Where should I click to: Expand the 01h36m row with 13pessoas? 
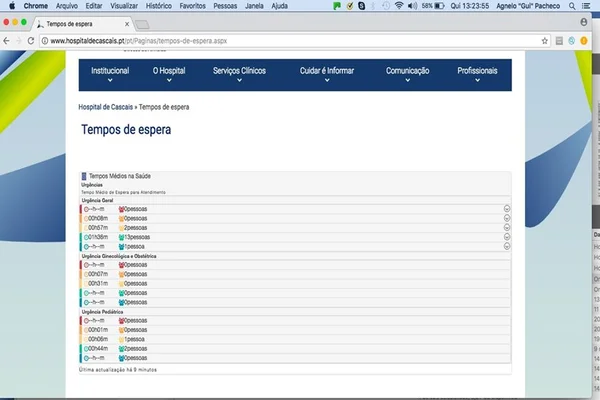click(x=507, y=237)
